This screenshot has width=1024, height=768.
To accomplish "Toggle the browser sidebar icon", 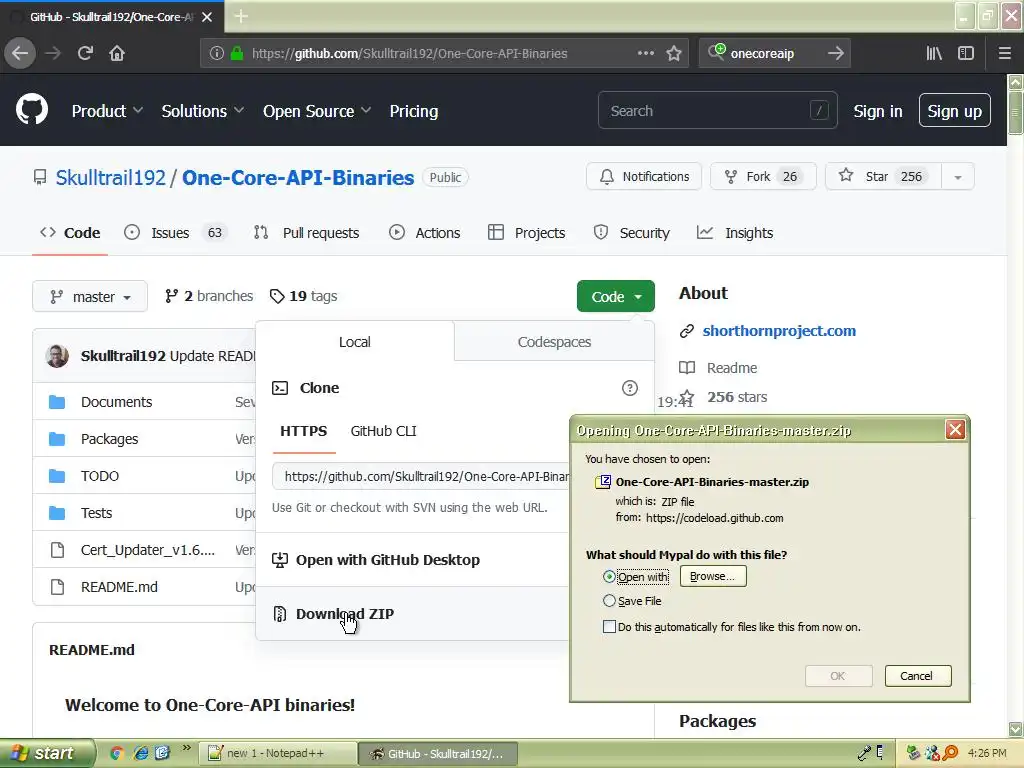I will coord(966,54).
